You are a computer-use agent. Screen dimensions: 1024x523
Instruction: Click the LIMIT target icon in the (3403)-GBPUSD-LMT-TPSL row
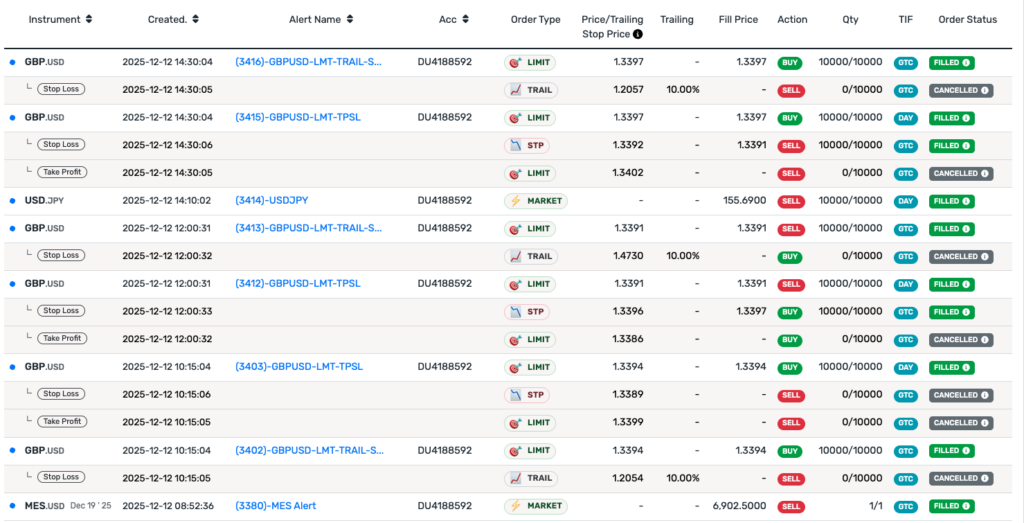pos(517,367)
